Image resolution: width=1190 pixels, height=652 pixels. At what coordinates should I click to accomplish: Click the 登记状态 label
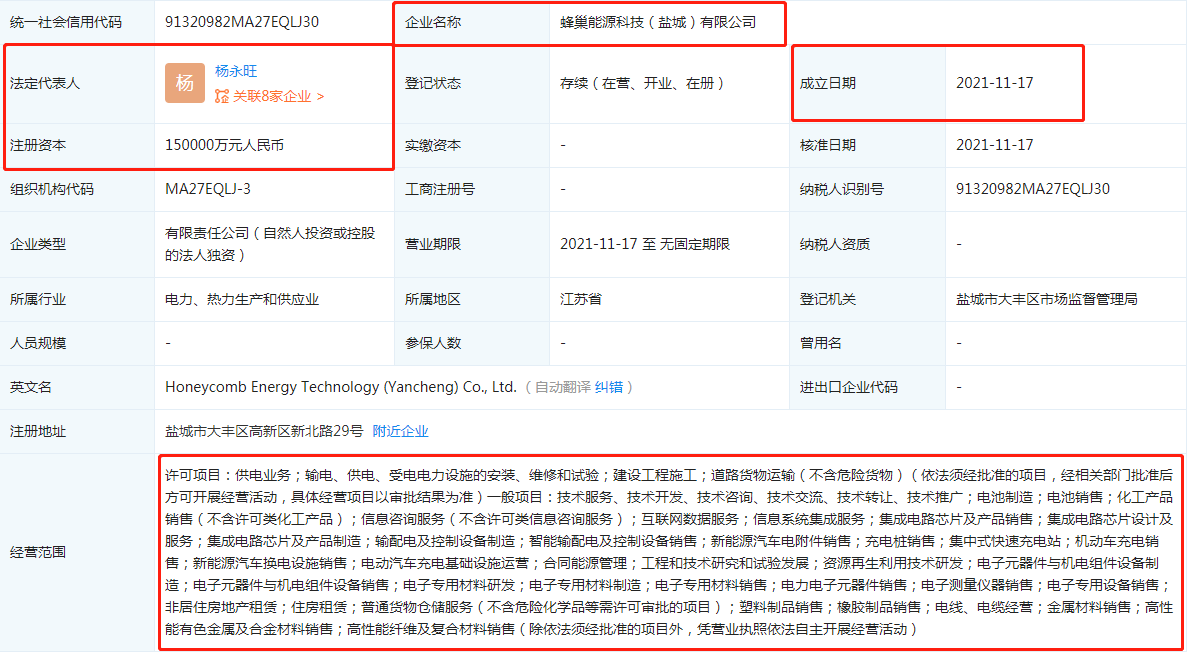[x=433, y=83]
